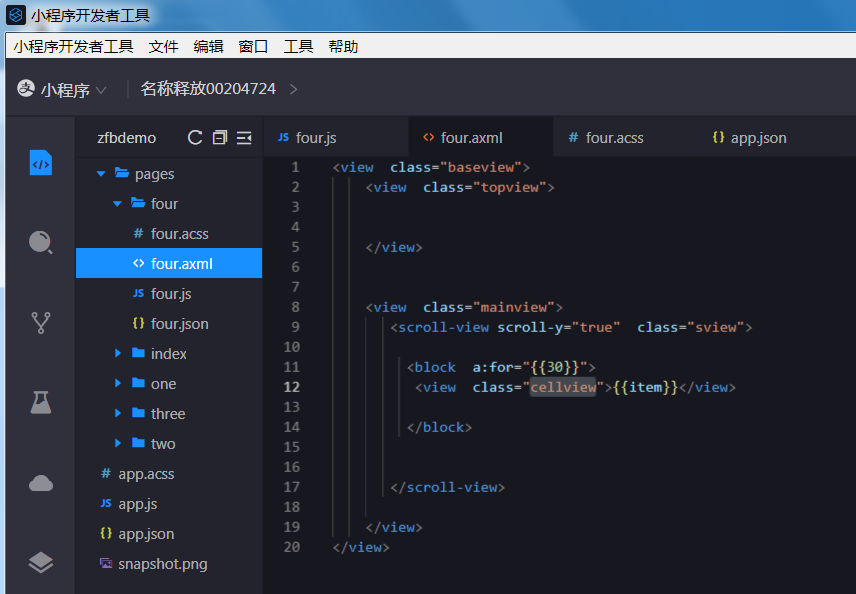856x594 pixels.
Task: Click line number 20 in the gutter
Action: pyautogui.click(x=292, y=547)
